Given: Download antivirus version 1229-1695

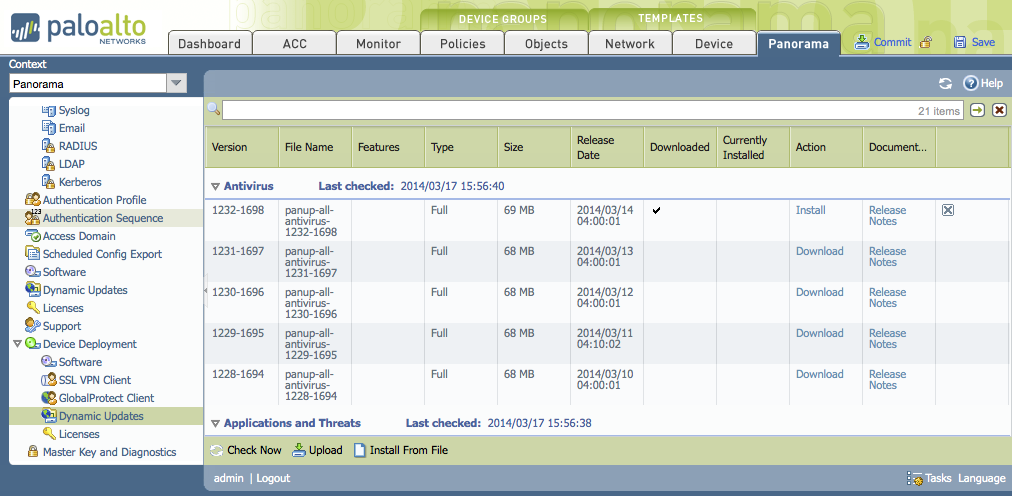Looking at the screenshot, I should (820, 333).
